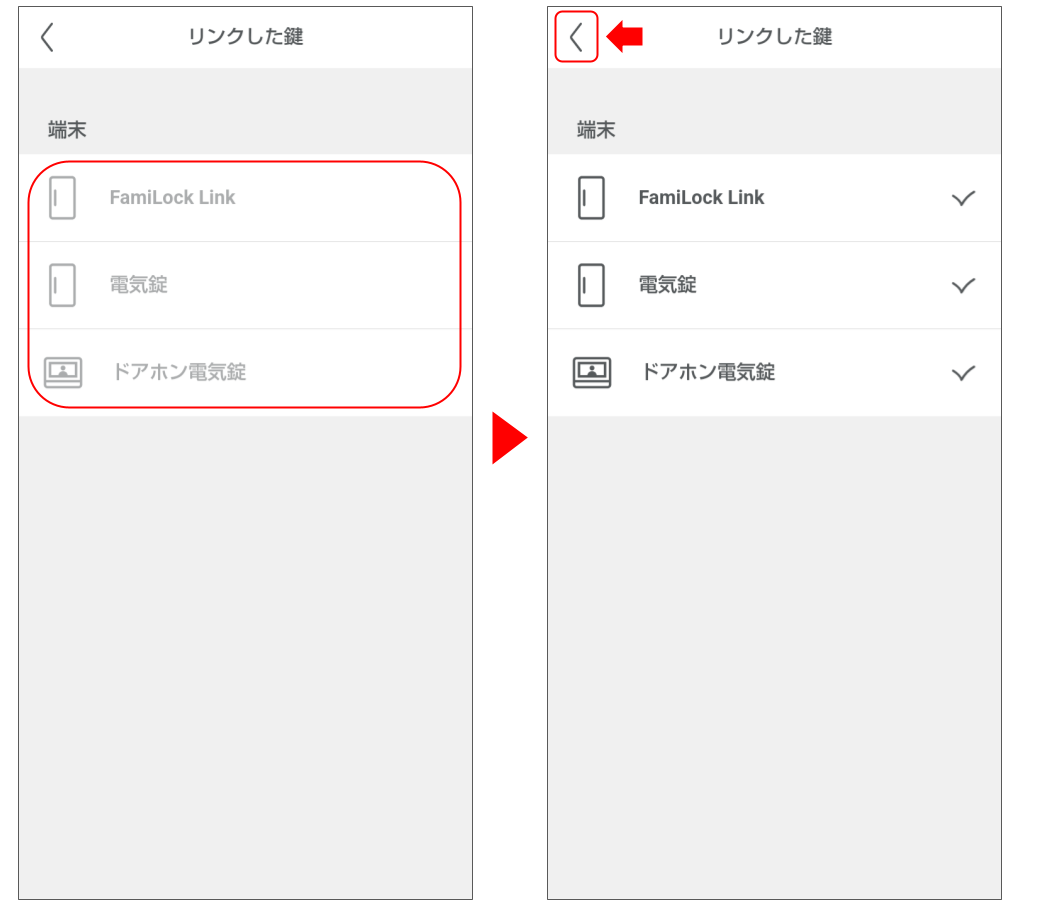Expand the 端末 section header
Image resolution: width=1058 pixels, height=906 pixels.
(596, 128)
